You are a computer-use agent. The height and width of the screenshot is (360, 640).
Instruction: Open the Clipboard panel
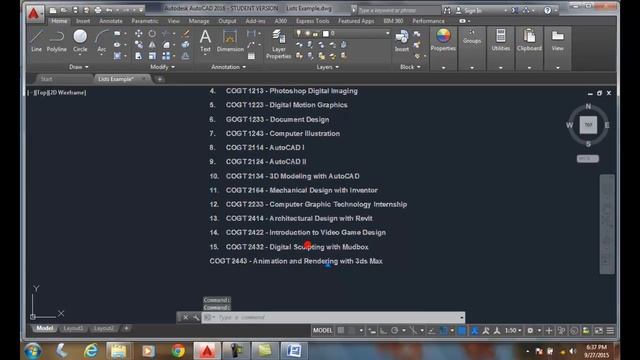529,40
